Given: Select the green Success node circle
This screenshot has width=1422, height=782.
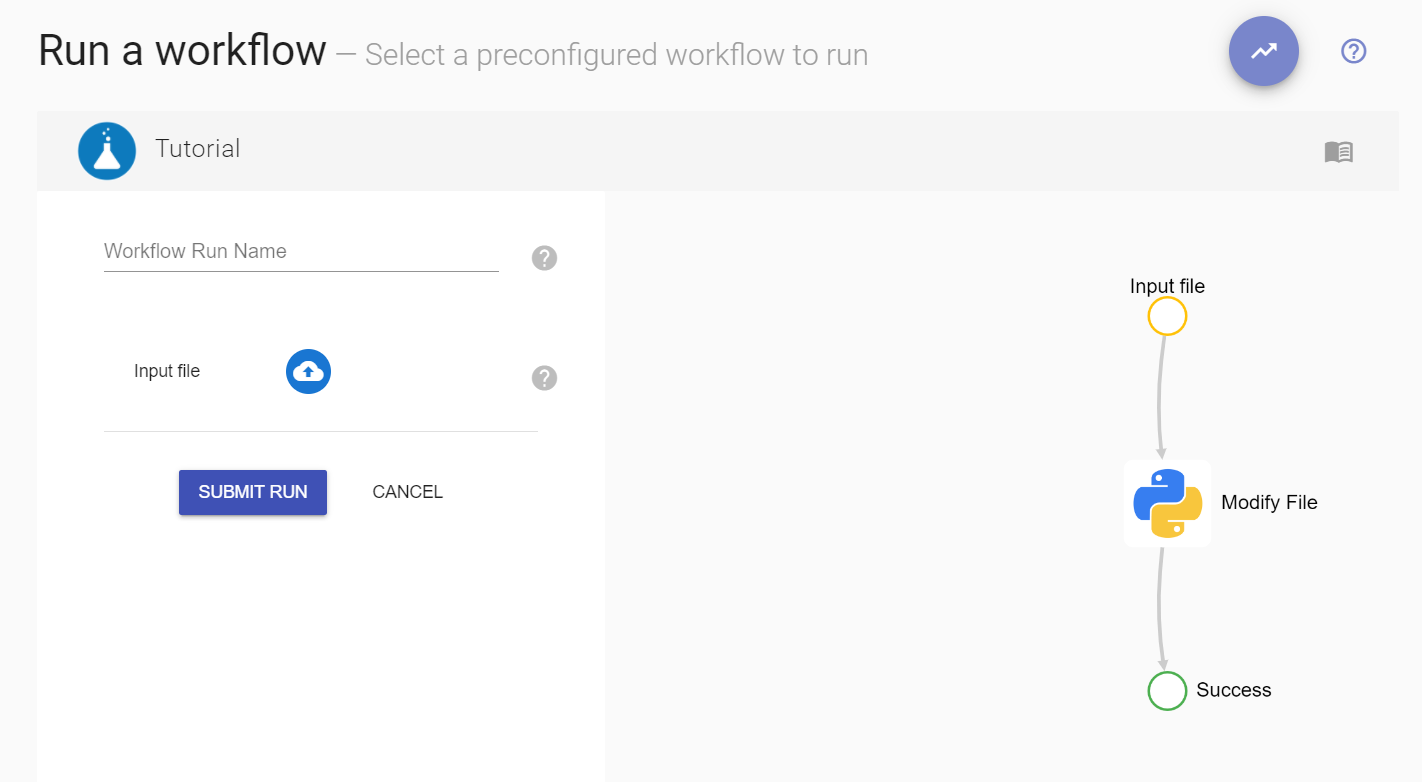Looking at the screenshot, I should [x=1166, y=691].
